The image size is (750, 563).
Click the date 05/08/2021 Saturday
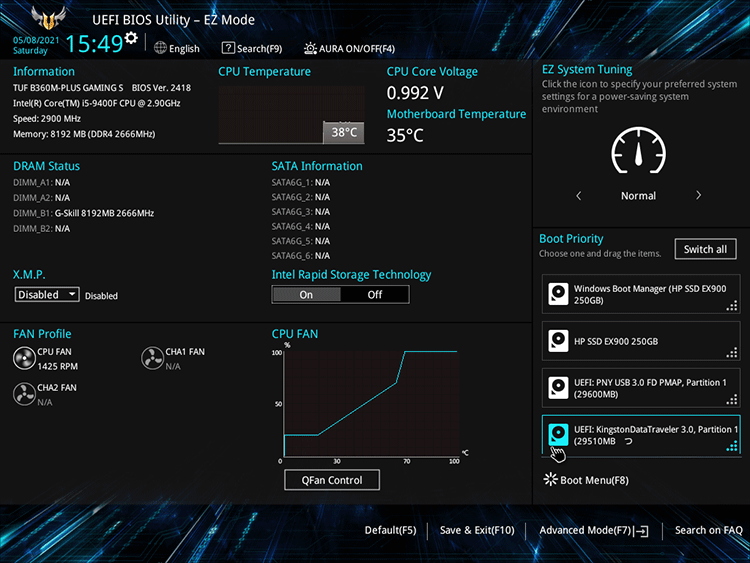point(36,45)
